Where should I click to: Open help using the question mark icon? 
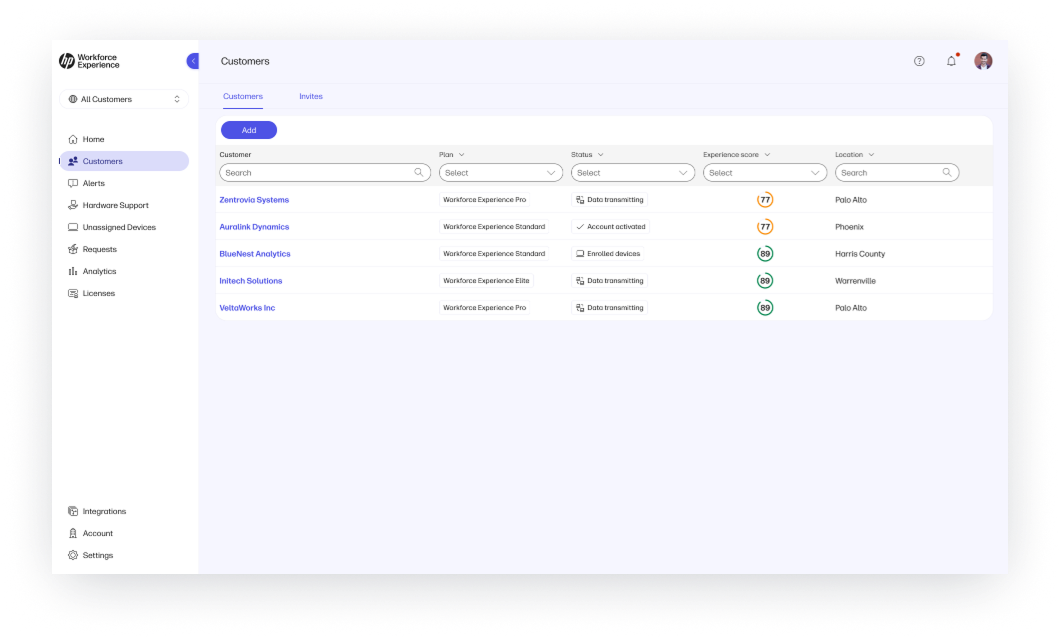pos(919,61)
